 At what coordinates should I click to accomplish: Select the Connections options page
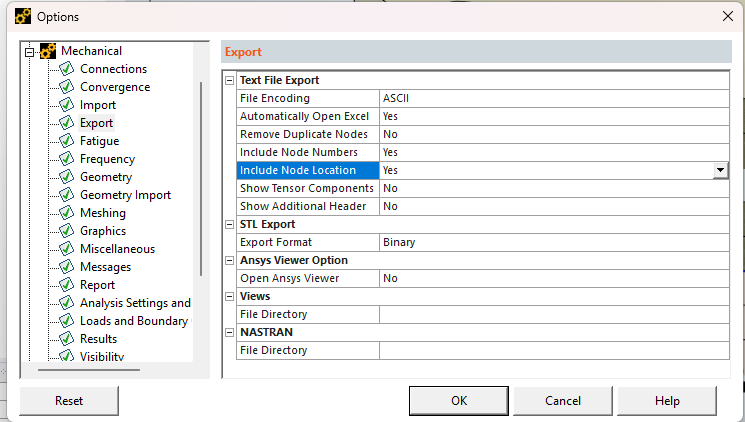[114, 69]
